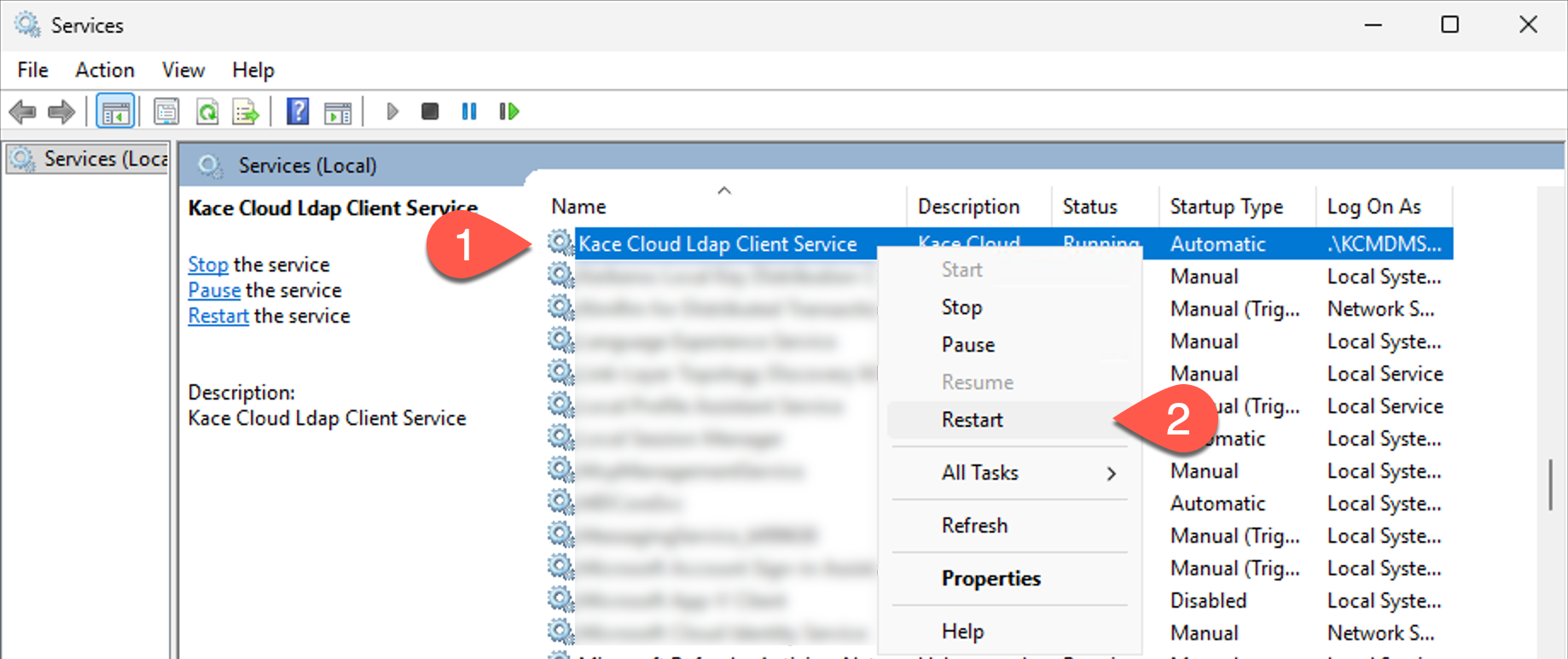Click the Restart Service icon in toolbar

[509, 112]
